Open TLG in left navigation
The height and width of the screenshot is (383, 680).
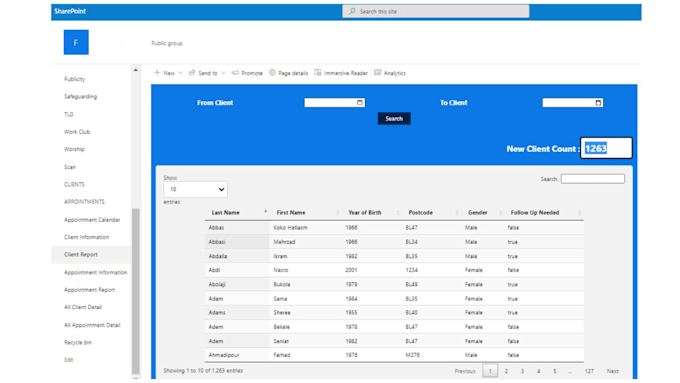(69, 115)
